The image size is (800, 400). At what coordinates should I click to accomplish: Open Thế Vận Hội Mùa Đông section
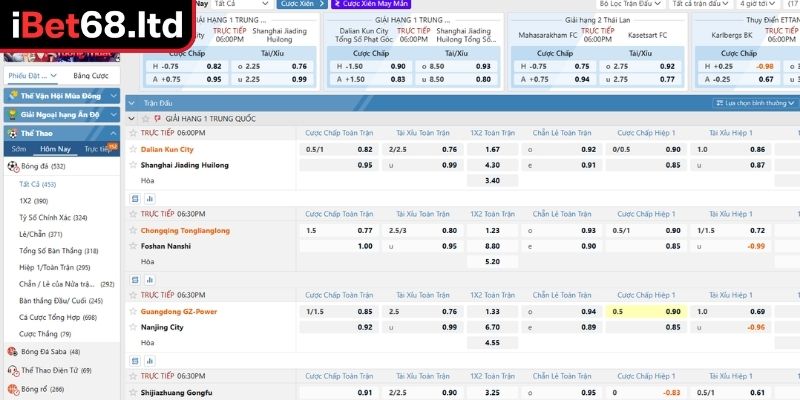(x=60, y=96)
